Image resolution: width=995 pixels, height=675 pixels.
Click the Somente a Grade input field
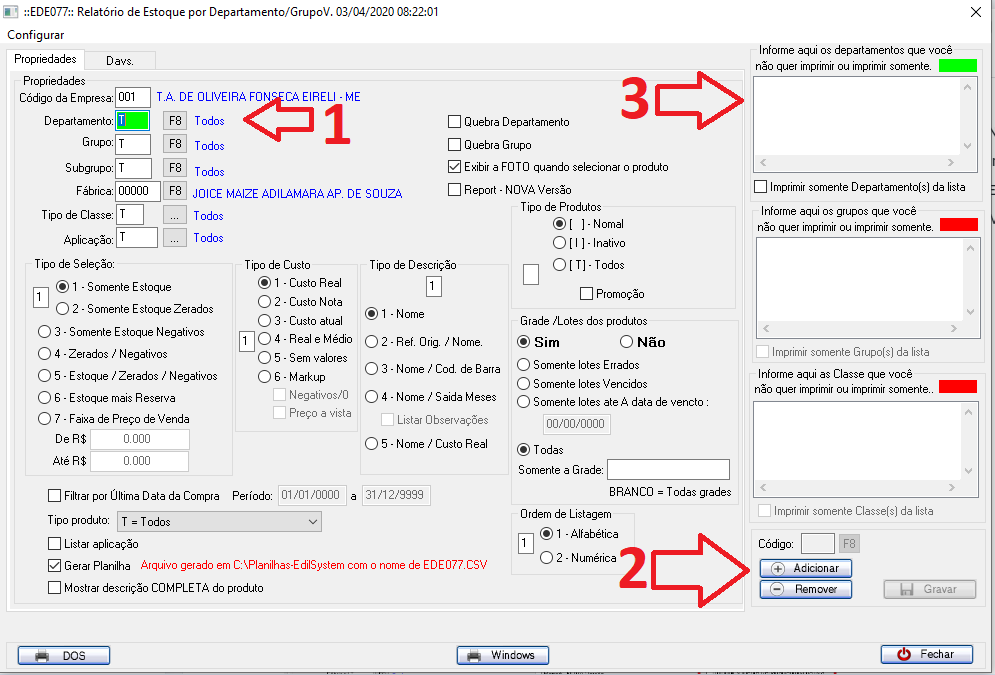tap(668, 470)
